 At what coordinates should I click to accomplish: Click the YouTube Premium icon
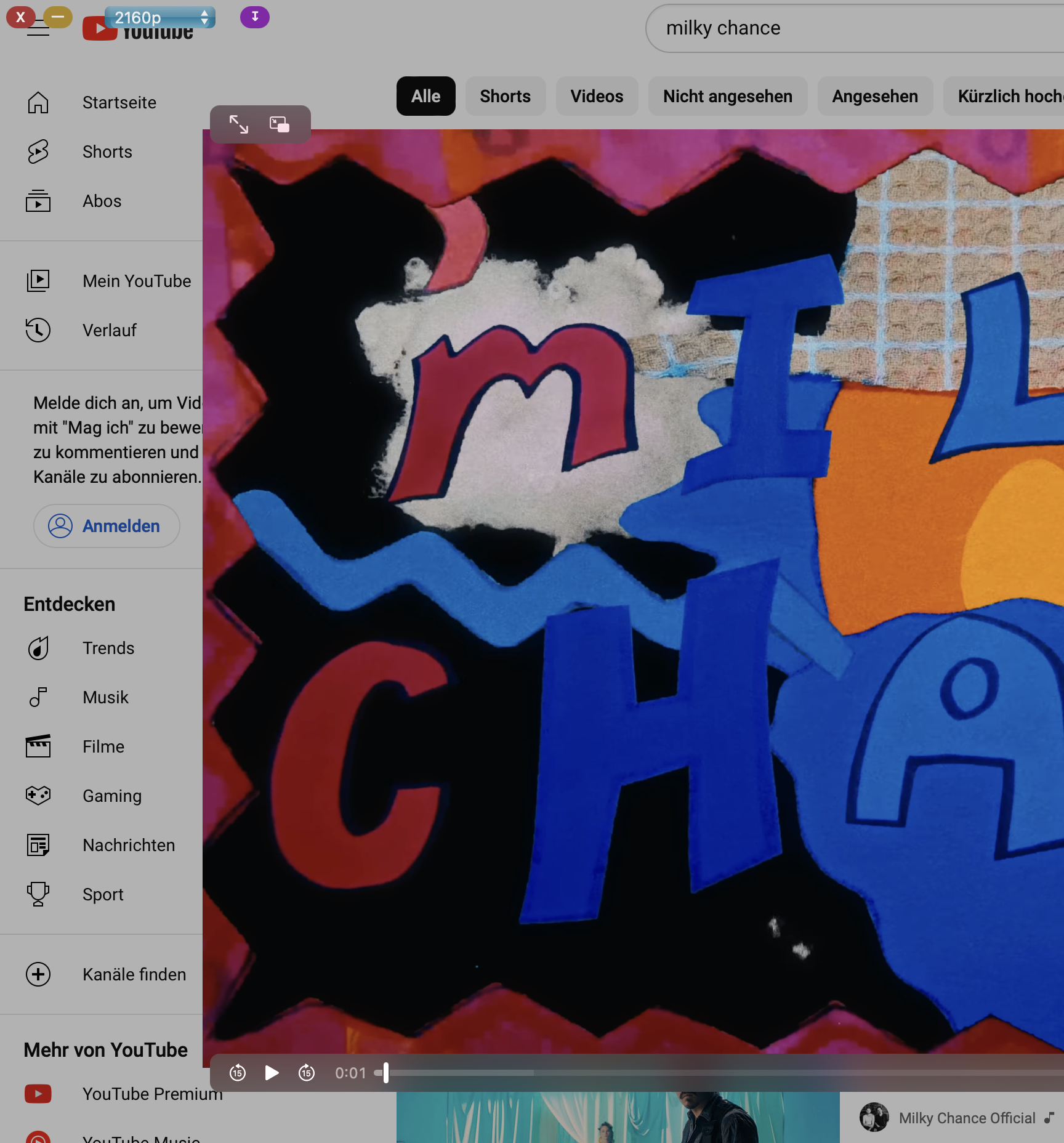[x=38, y=1094]
